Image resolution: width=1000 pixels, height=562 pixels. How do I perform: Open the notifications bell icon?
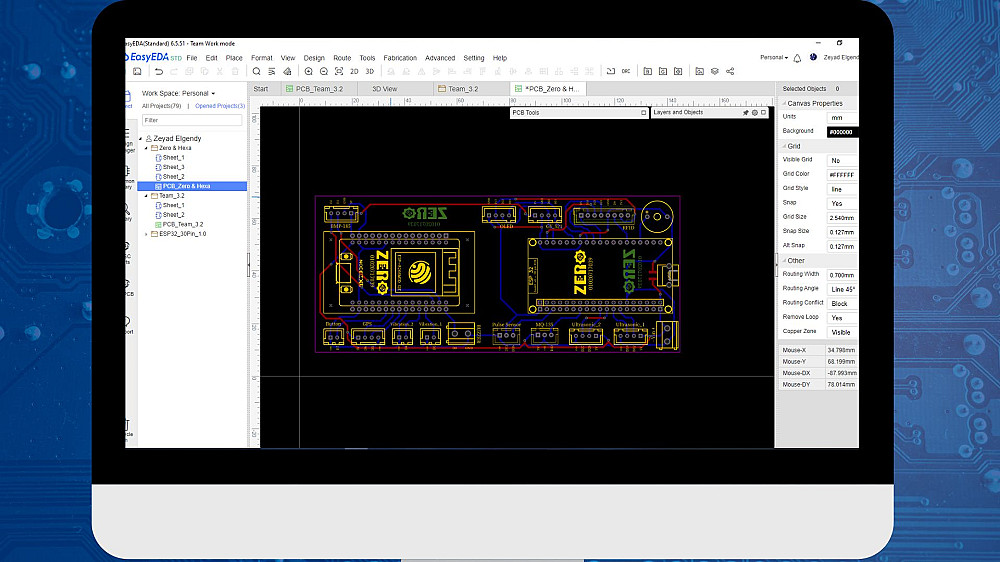(x=798, y=58)
